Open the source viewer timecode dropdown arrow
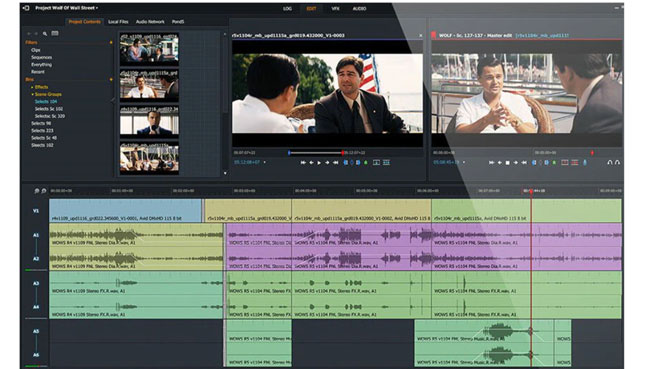The image size is (650, 369). (x=265, y=162)
